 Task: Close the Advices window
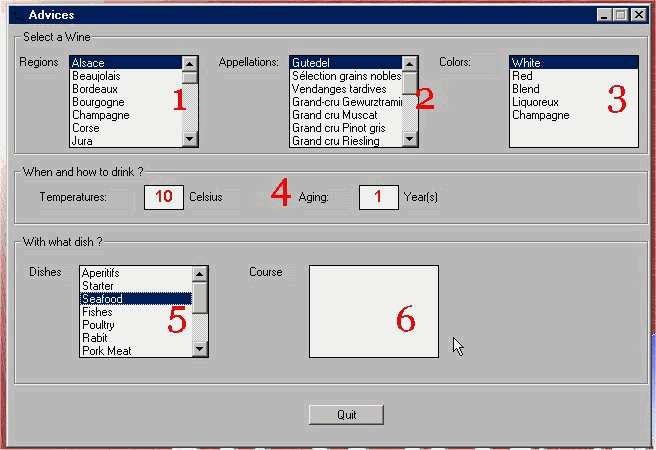tap(637, 15)
